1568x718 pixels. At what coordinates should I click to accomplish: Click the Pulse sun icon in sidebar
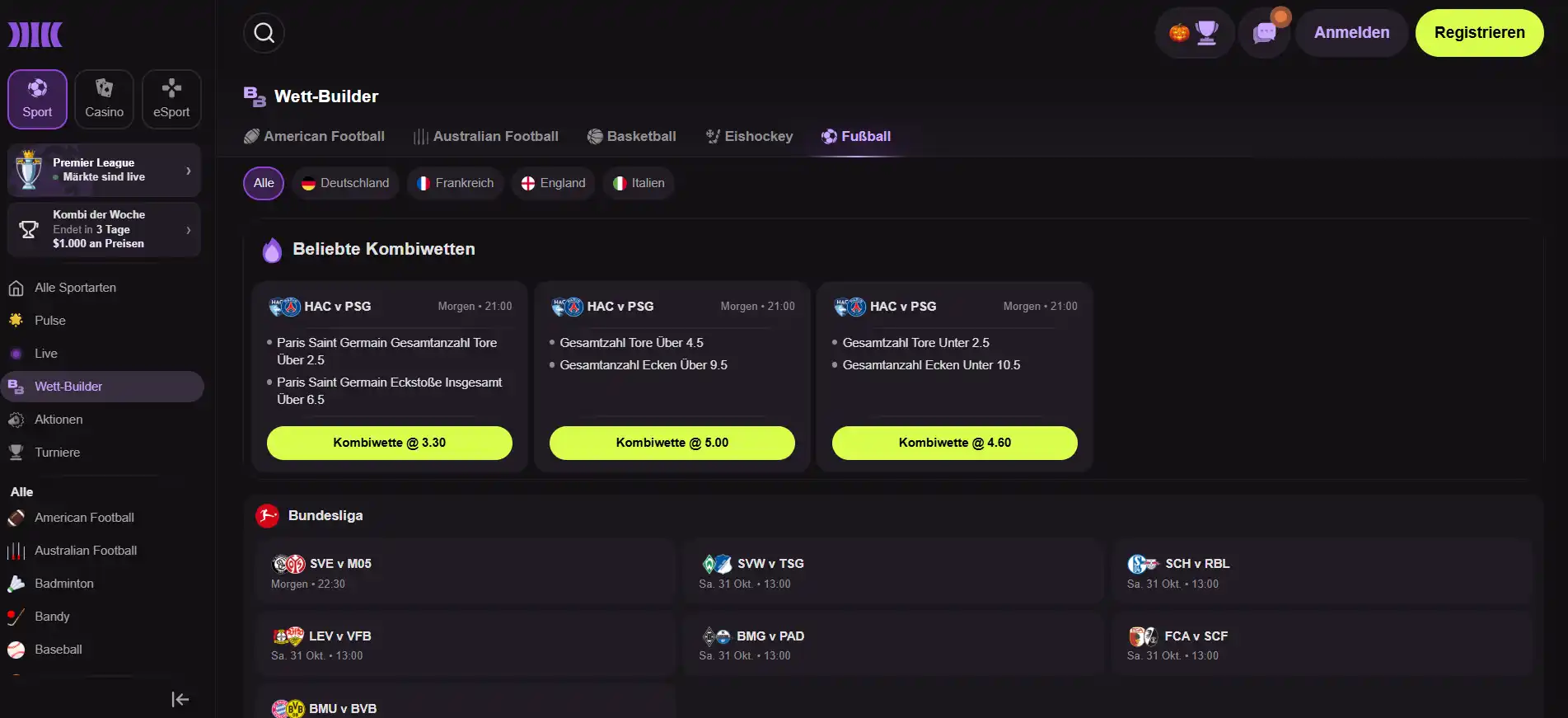click(x=16, y=321)
